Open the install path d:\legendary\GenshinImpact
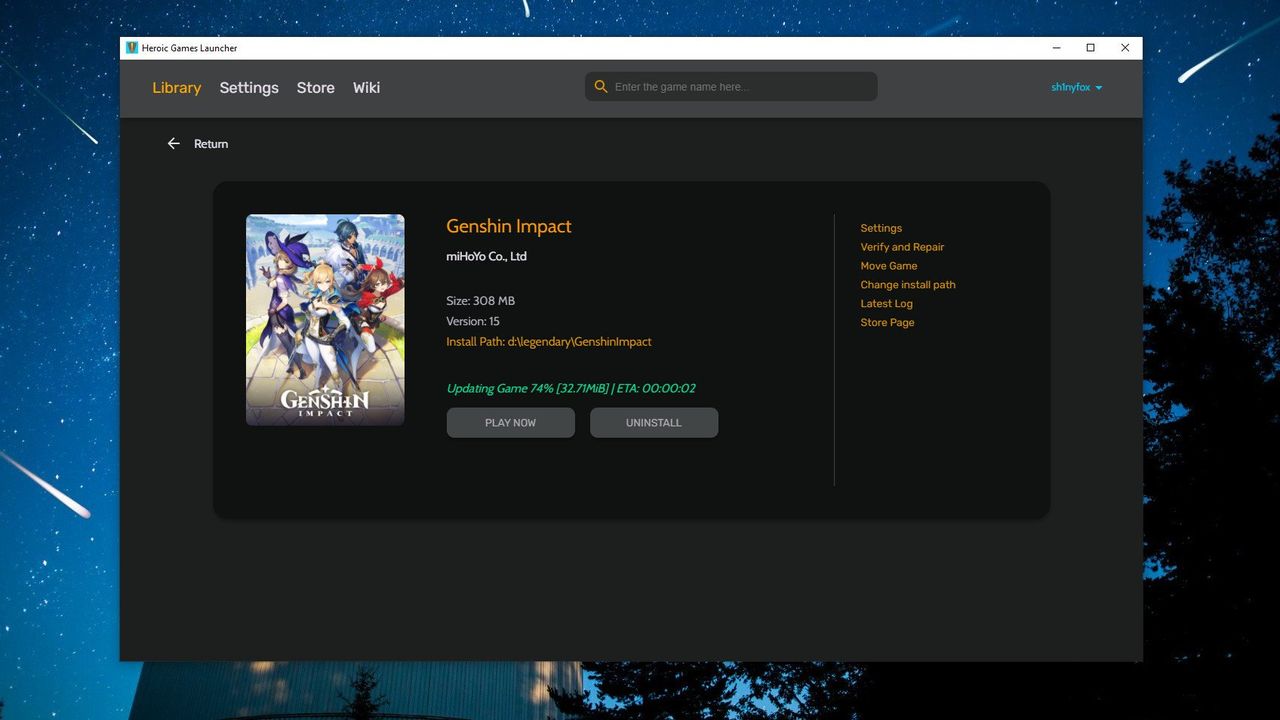This screenshot has width=1280, height=720. click(x=549, y=342)
